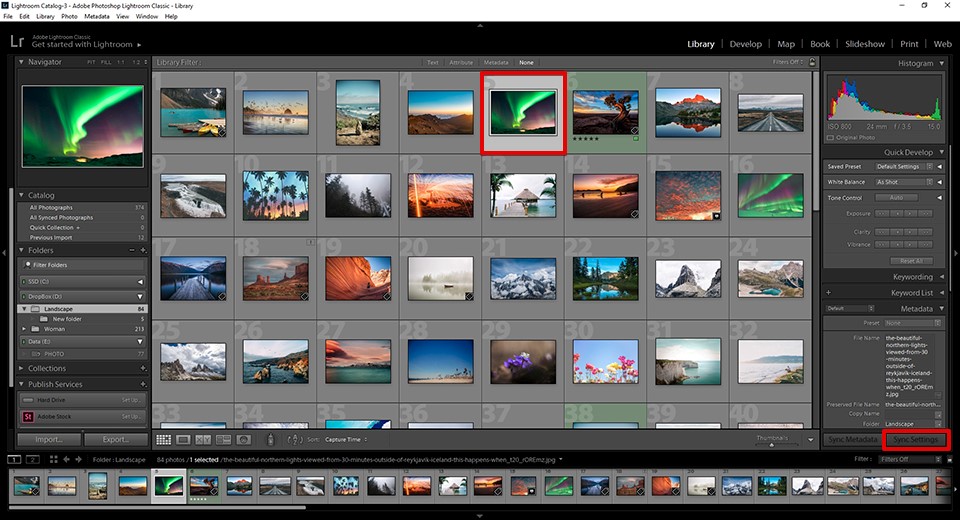The image size is (960, 520).
Task: Open People view face icon
Action: [243, 440]
